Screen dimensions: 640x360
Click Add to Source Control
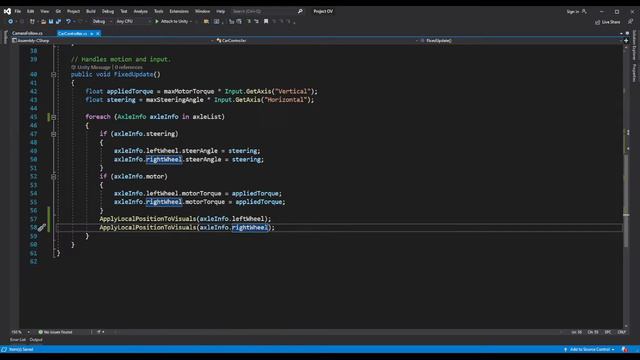tap(589, 350)
